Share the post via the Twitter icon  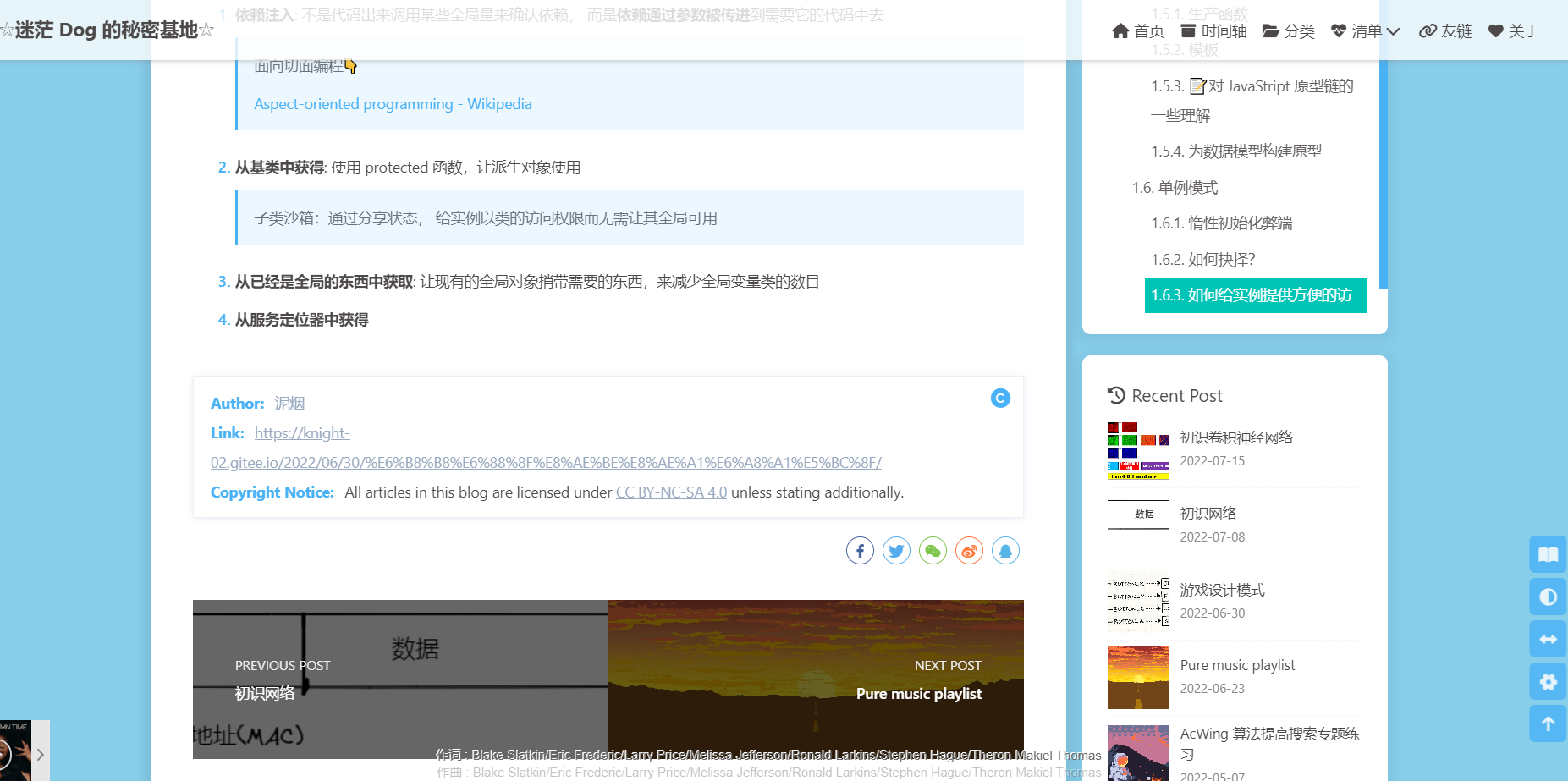pos(896,550)
